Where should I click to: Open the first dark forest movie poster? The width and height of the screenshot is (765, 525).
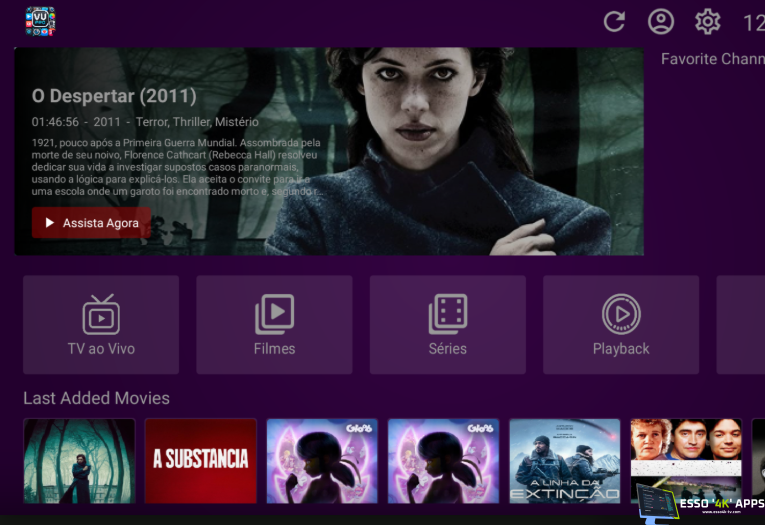click(x=79, y=461)
